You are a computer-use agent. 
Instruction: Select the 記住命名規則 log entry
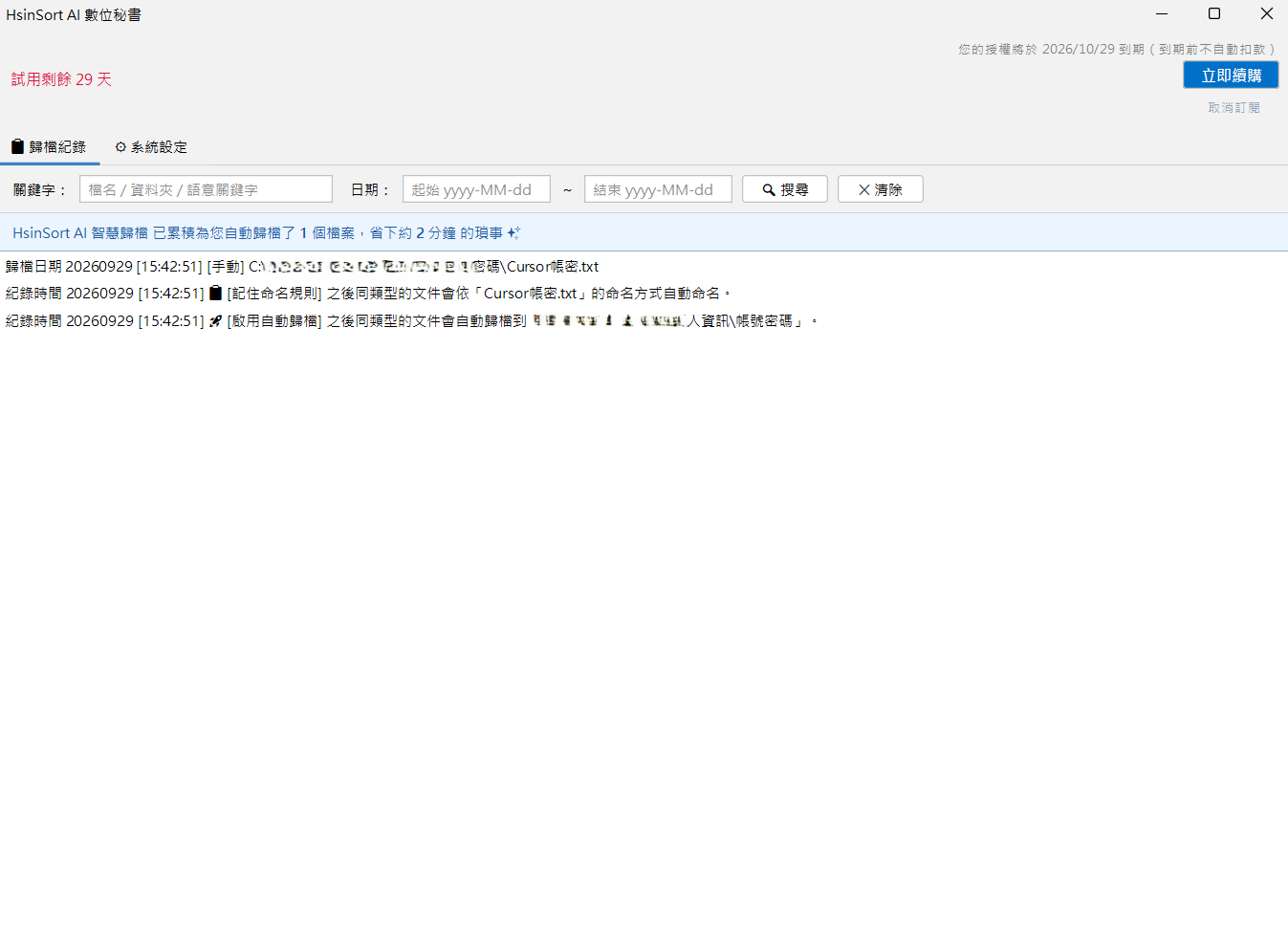click(368, 294)
